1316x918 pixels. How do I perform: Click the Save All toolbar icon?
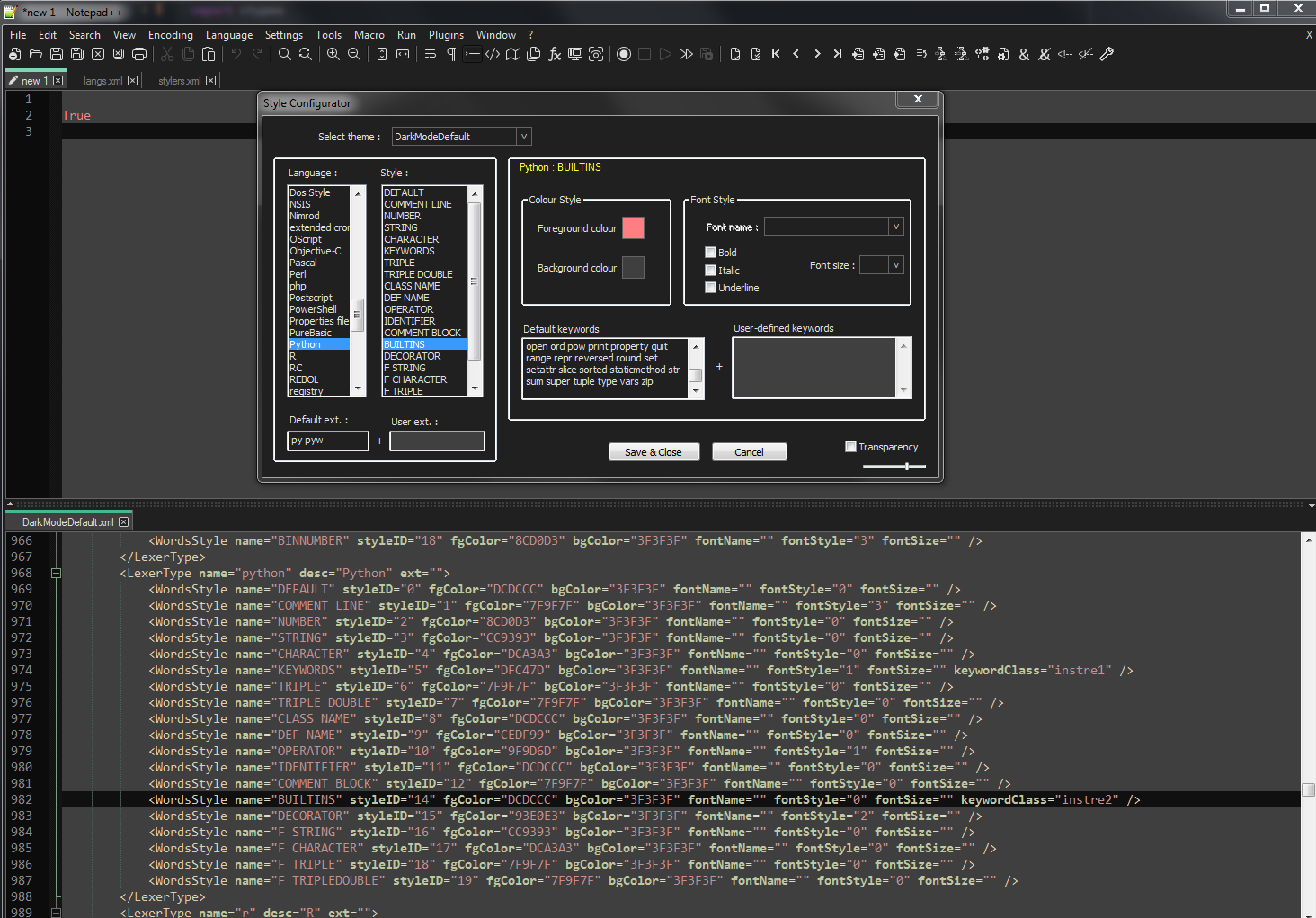coord(77,54)
